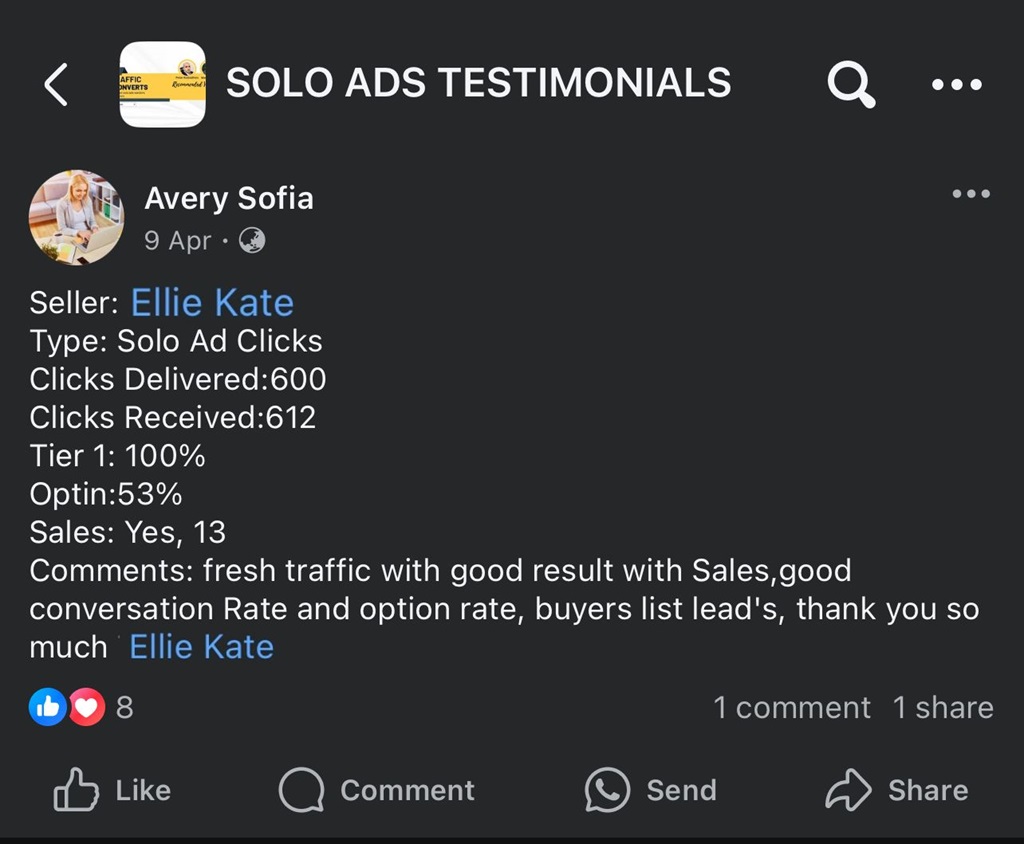
Task: Open the group search magnifier icon
Action: click(x=851, y=85)
